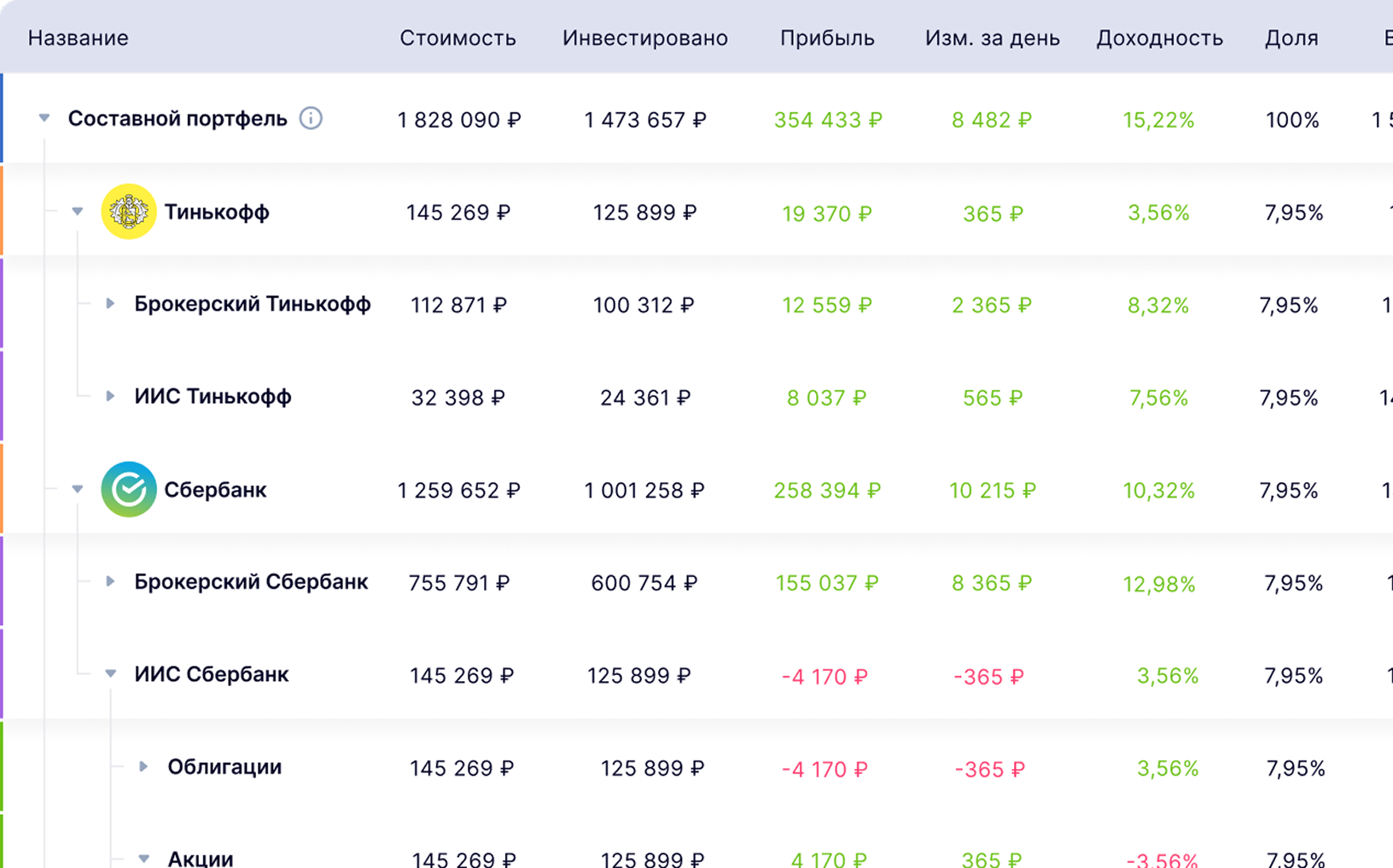
Task: Expand the Облигации category
Action: point(143,766)
